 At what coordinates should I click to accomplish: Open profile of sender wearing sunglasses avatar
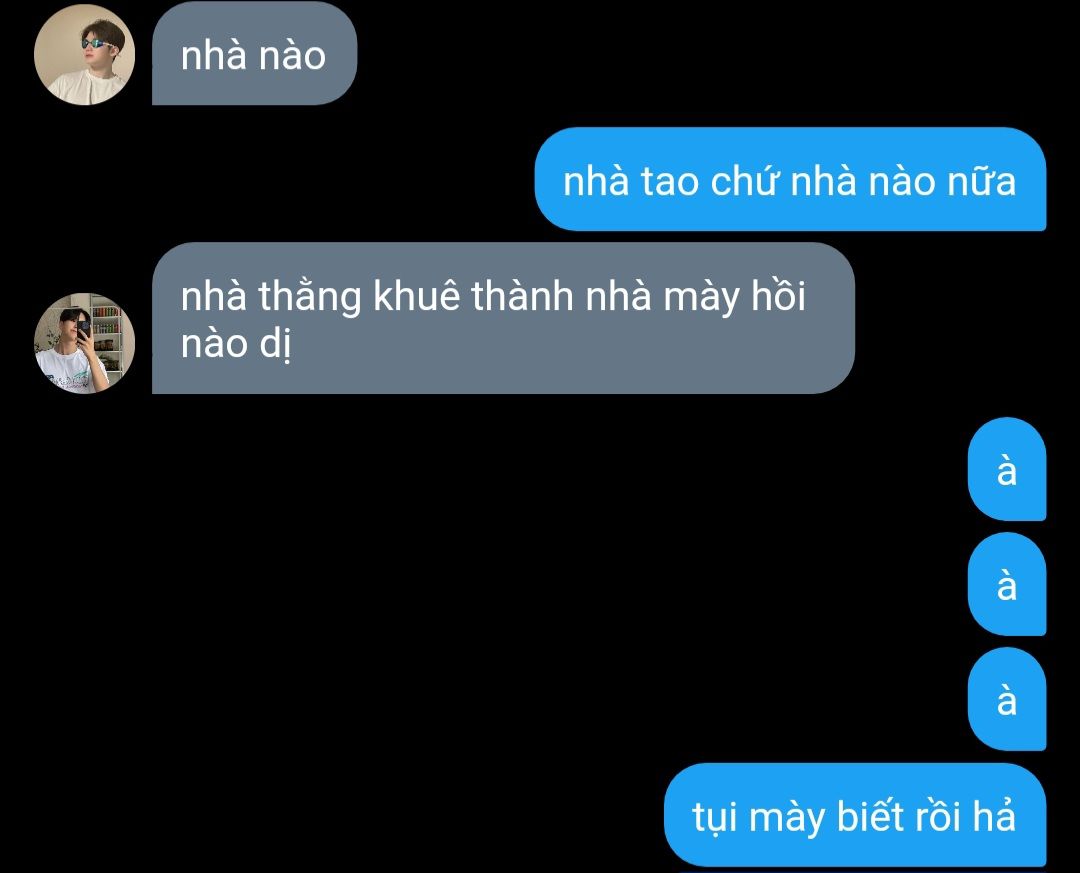(x=84, y=54)
